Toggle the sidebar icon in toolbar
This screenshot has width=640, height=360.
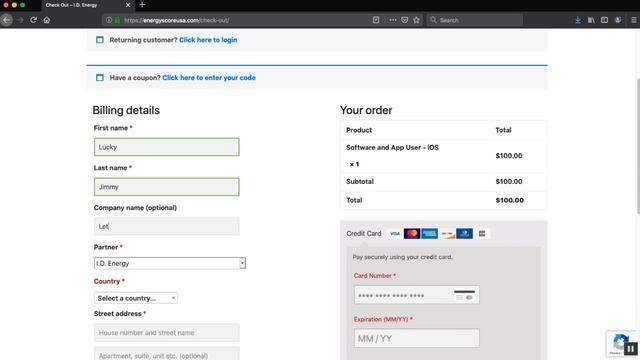click(604, 20)
